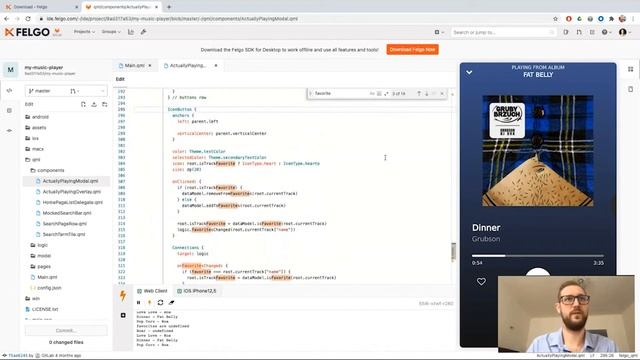Click the activity chart icon in the header
640x360 pixels.
[131, 32]
